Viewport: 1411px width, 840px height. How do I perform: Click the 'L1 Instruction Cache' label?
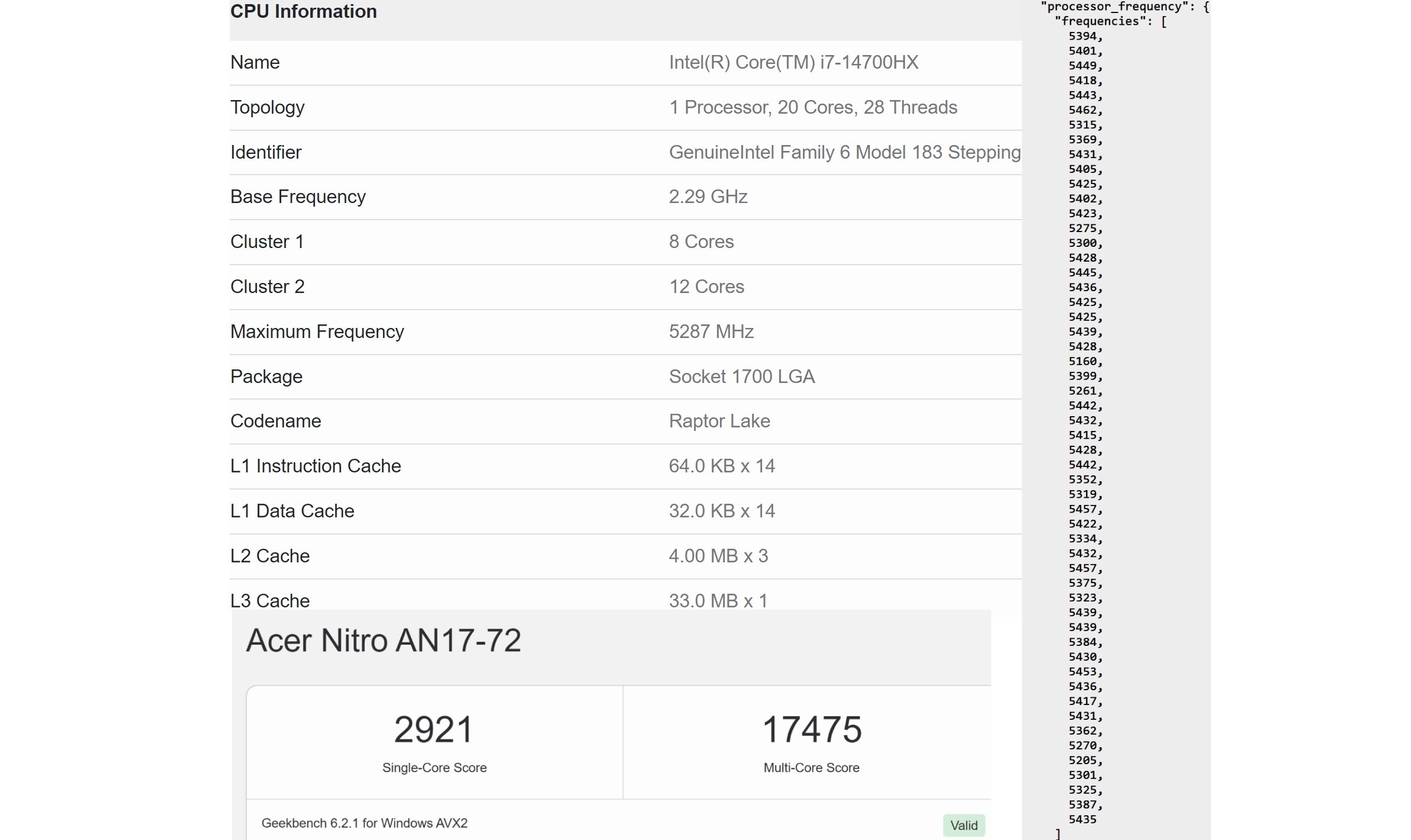coord(316,466)
